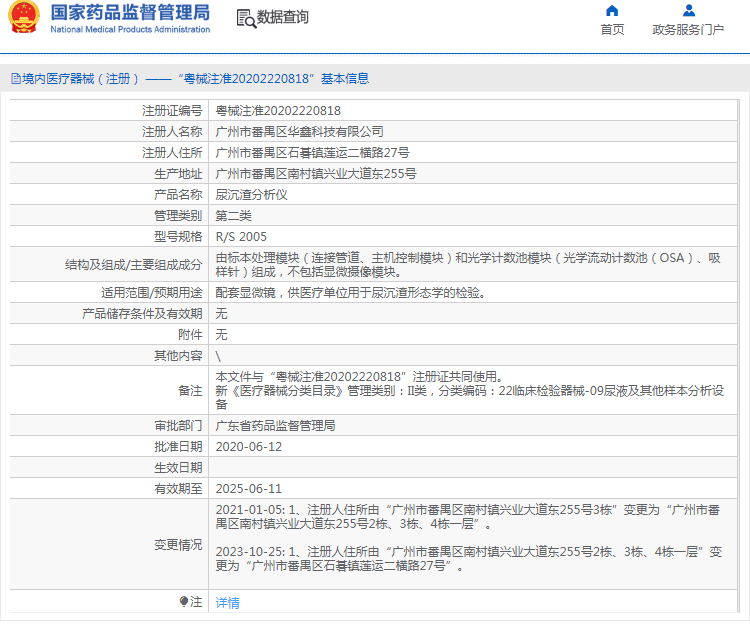Screen dimensions: 750x628
Task: Click the 其他内容 label
Action: [x=178, y=356]
